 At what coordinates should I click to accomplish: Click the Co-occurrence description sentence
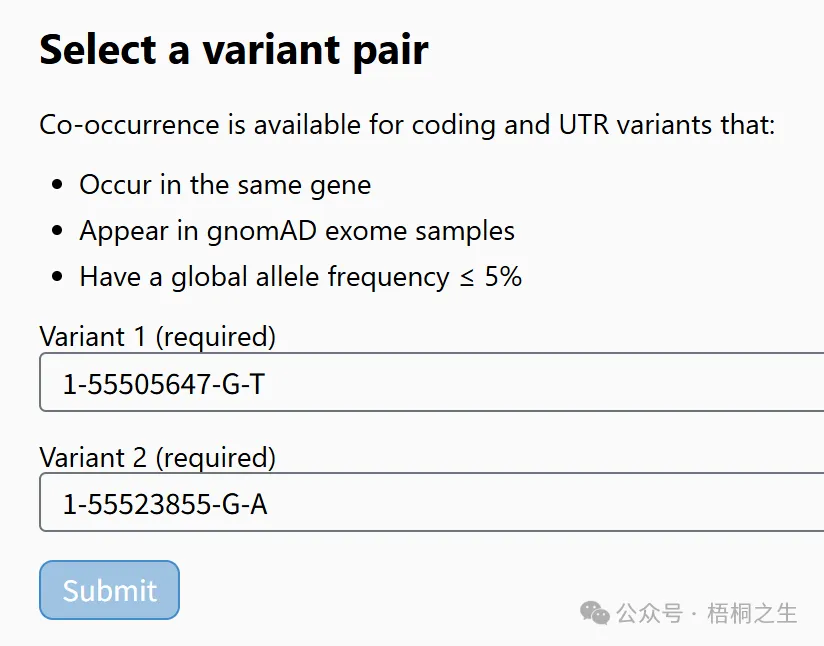pos(407,125)
